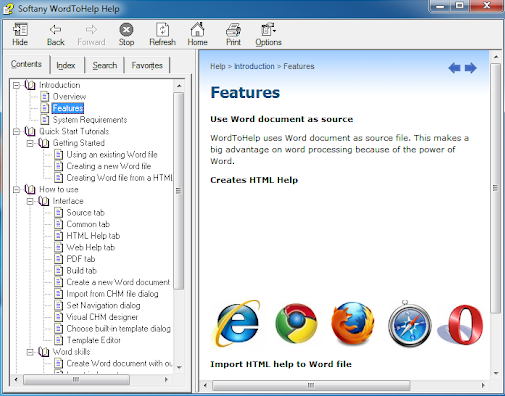Image resolution: width=505 pixels, height=396 pixels.
Task: Follow the Introduction breadcrumb link
Action: pos(254,66)
